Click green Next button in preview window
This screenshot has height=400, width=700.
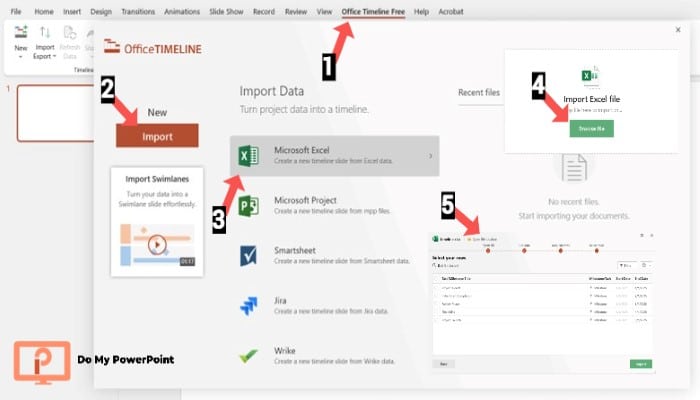click(641, 364)
